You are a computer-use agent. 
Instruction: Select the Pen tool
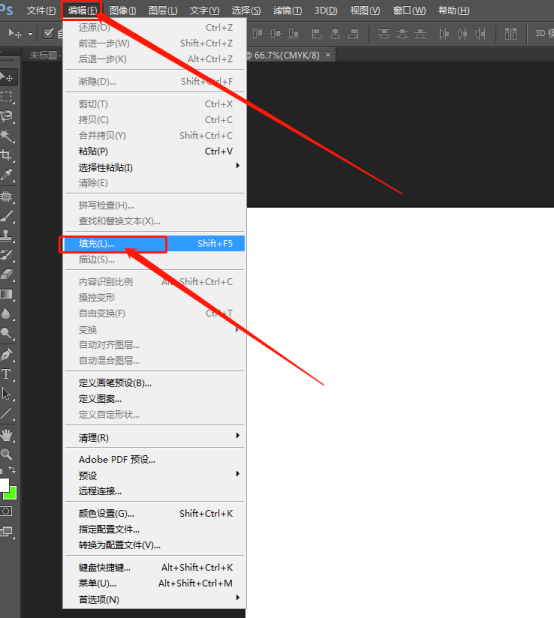tap(6, 354)
